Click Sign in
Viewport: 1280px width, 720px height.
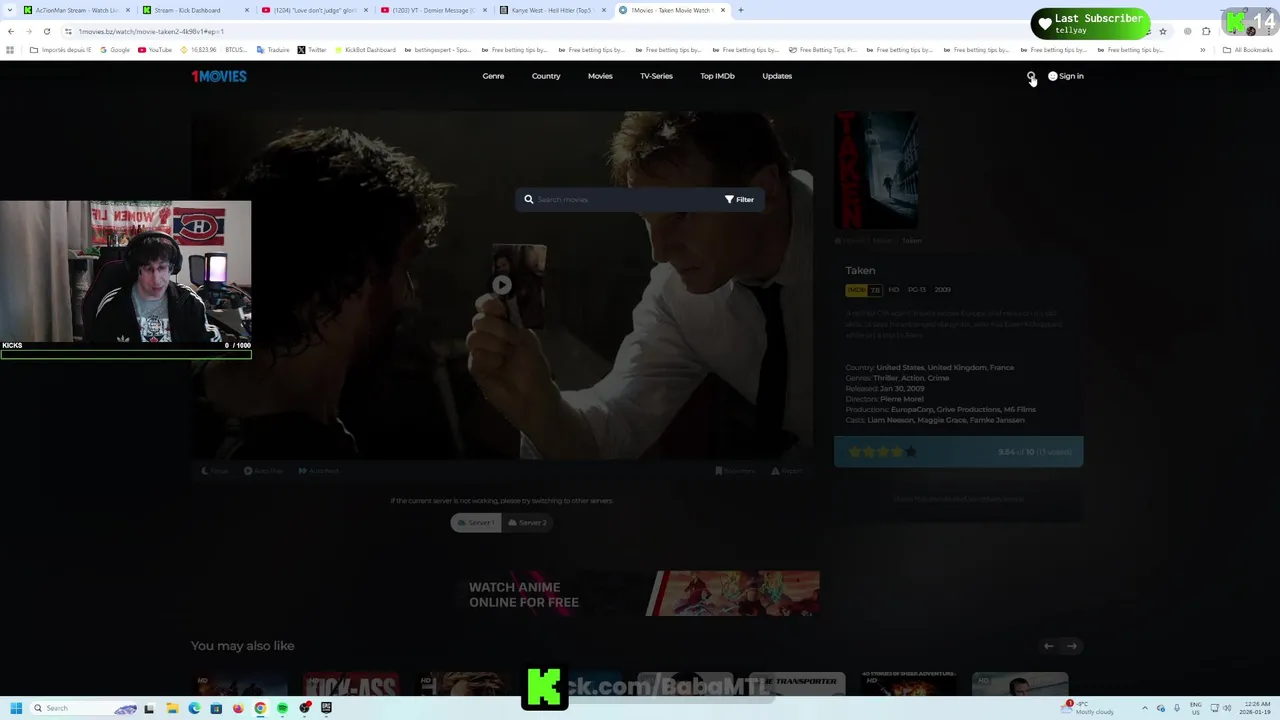pyautogui.click(x=1066, y=76)
